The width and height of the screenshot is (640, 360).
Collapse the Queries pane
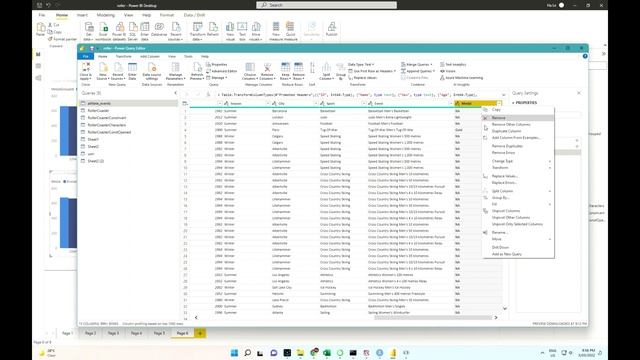176,93
